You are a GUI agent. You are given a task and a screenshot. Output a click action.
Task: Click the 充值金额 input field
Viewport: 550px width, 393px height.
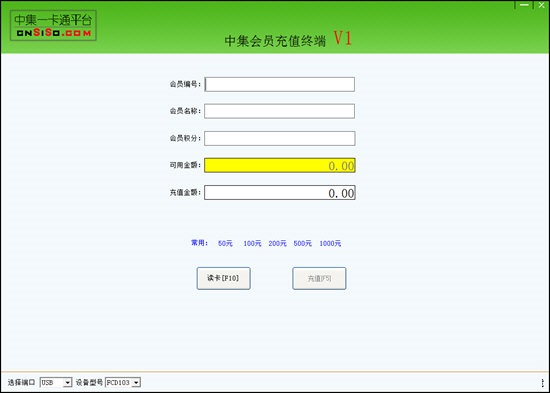[x=280, y=193]
